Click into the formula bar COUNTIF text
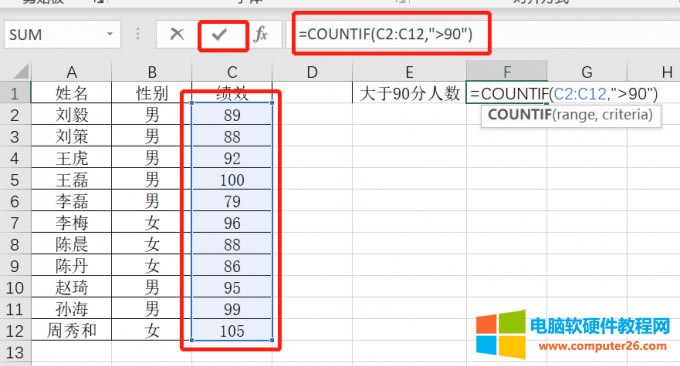This screenshot has height=366, width=680. click(386, 34)
